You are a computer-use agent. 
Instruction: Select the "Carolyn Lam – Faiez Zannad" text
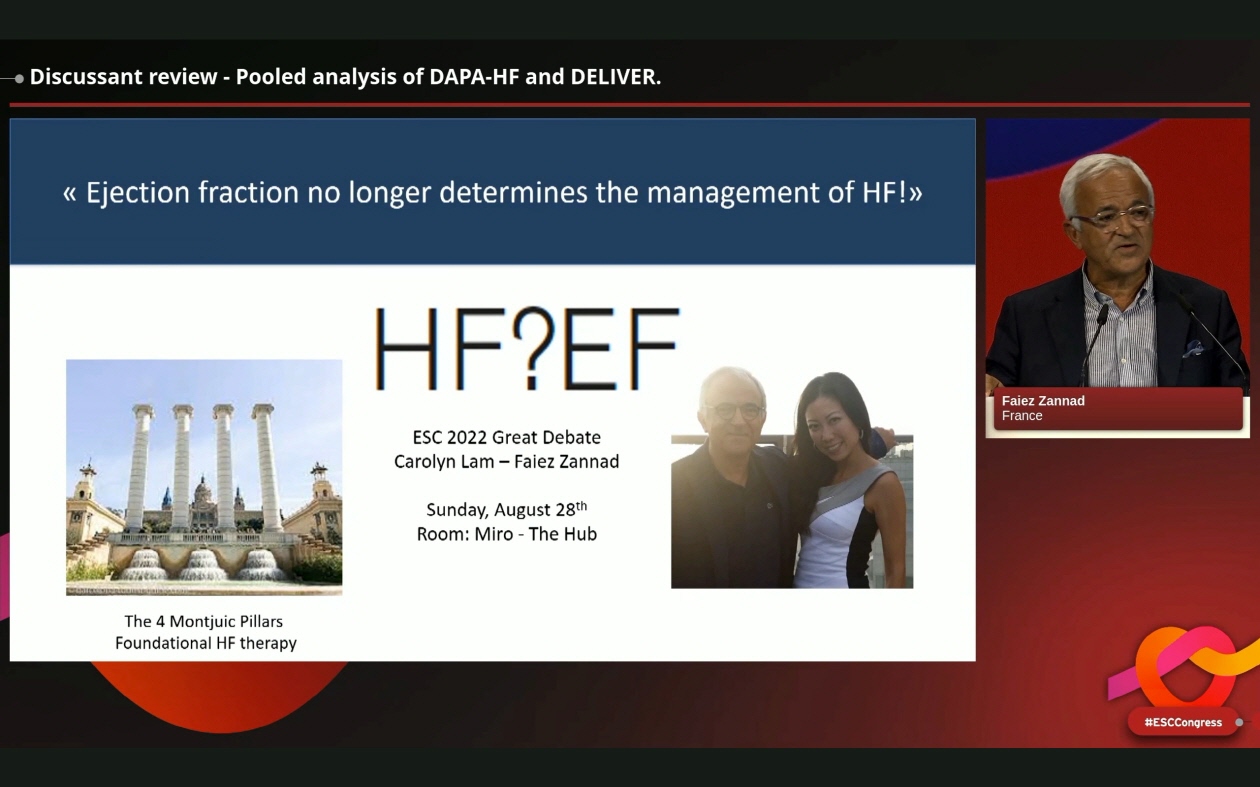coord(507,461)
